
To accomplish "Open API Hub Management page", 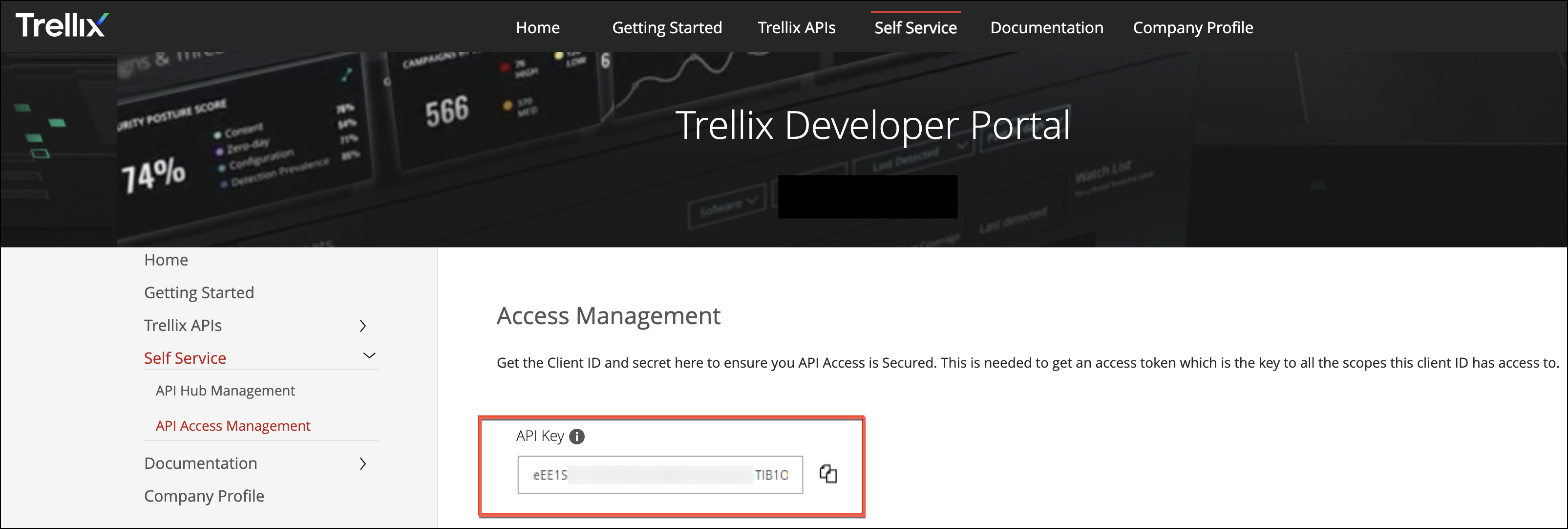I will 225,391.
